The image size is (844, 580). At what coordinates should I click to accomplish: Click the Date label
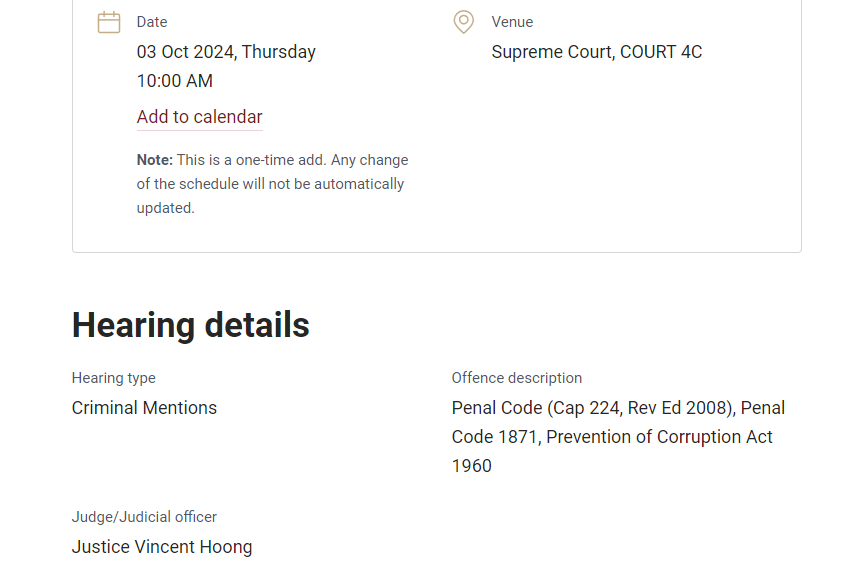pyautogui.click(x=152, y=22)
